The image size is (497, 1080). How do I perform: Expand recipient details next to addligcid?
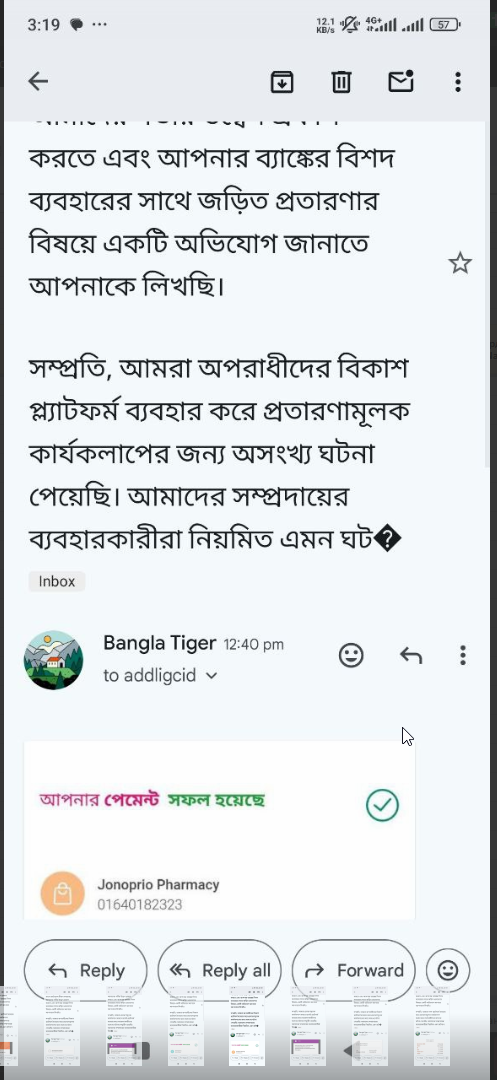point(211,676)
